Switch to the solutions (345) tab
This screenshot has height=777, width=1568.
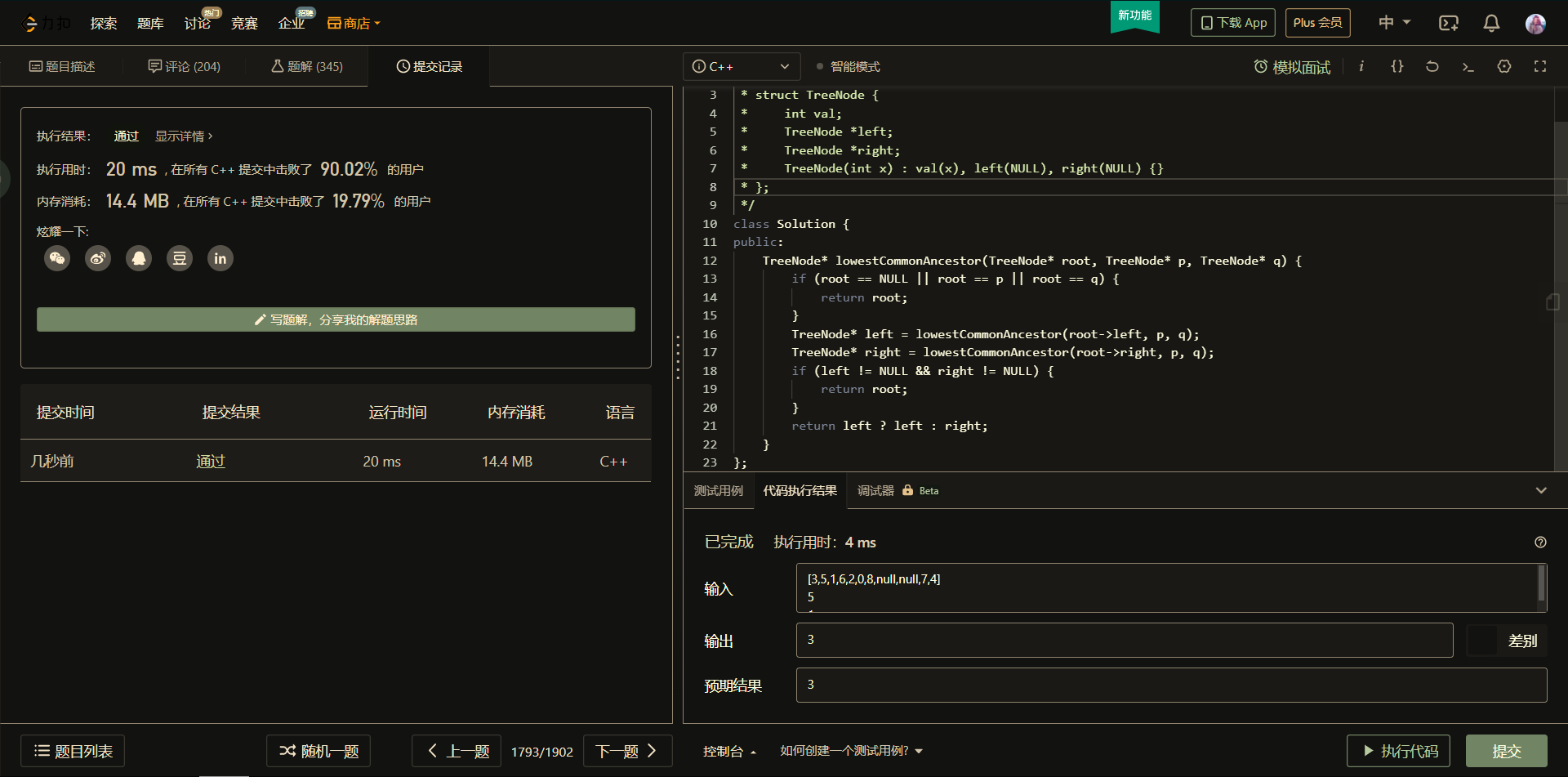tap(307, 66)
